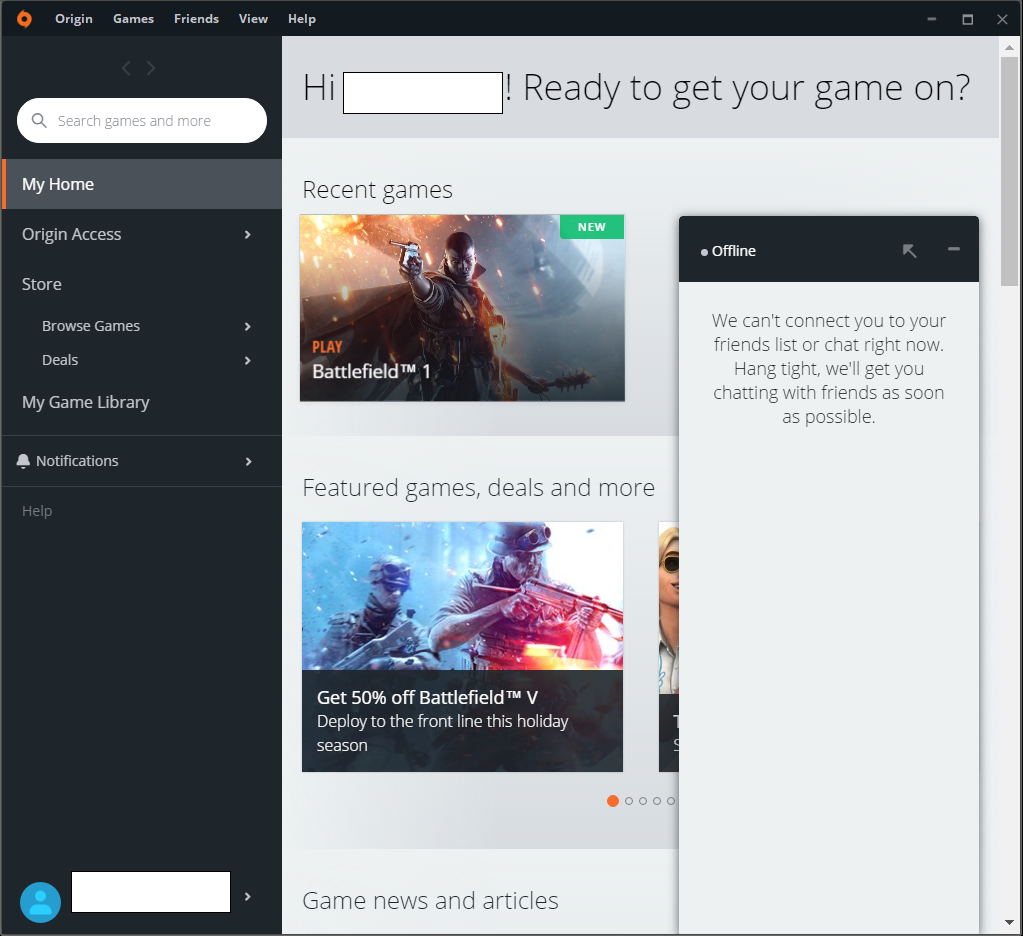Click the NEW badge on Battlefield 1
This screenshot has width=1023, height=936.
point(592,227)
